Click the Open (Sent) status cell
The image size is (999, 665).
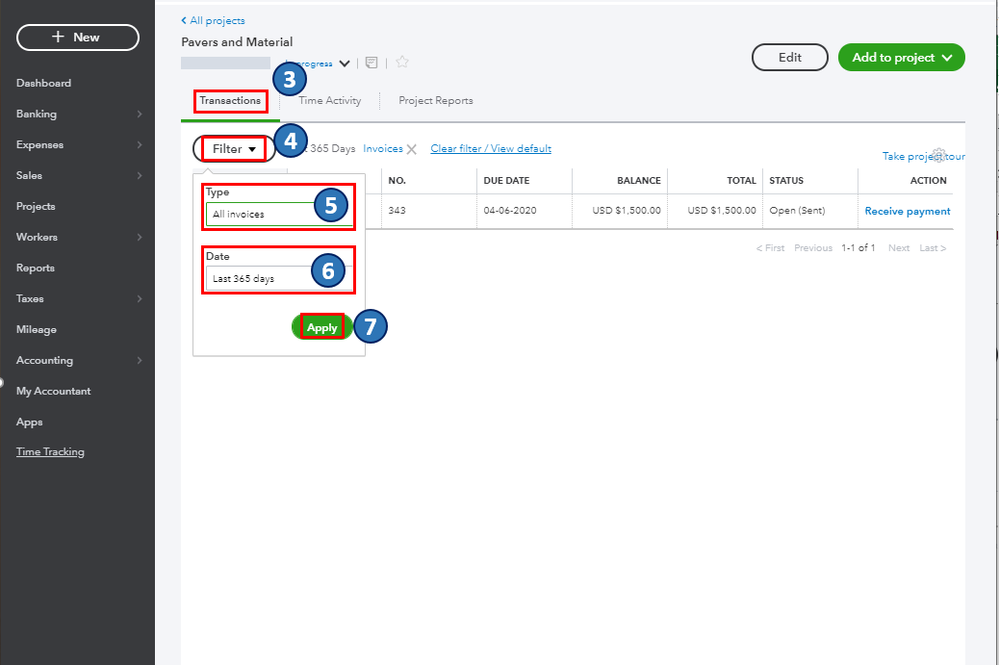797,210
